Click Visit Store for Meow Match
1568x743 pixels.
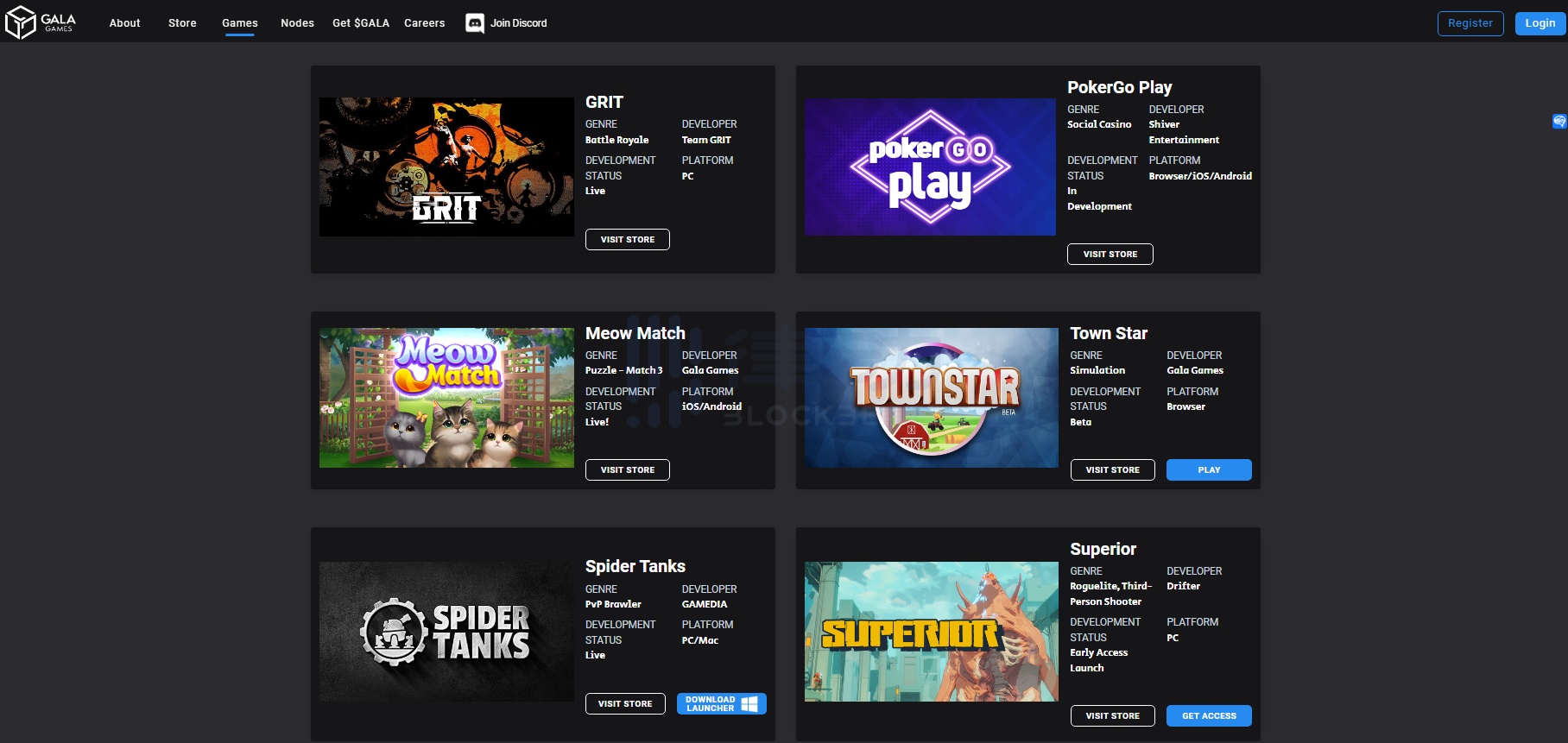[627, 470]
